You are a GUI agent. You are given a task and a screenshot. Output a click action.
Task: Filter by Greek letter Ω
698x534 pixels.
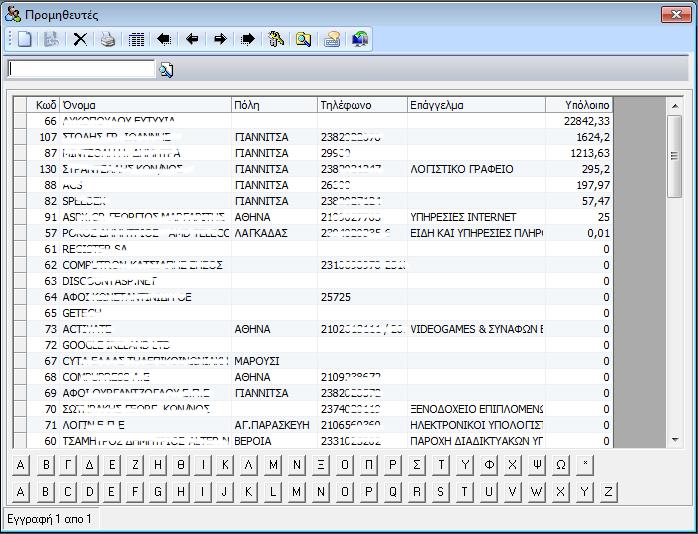(561, 465)
